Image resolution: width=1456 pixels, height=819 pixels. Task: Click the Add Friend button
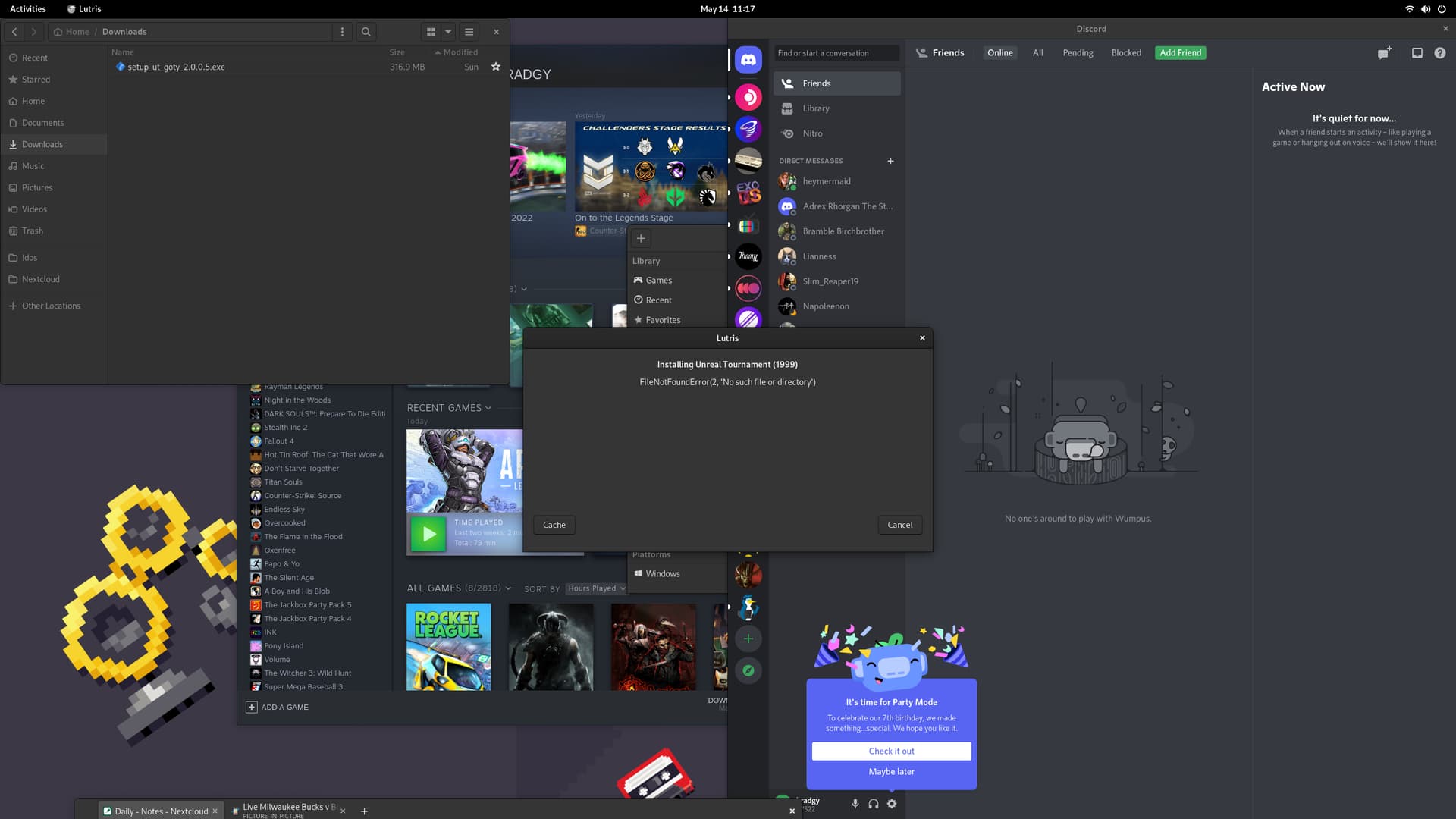point(1180,52)
